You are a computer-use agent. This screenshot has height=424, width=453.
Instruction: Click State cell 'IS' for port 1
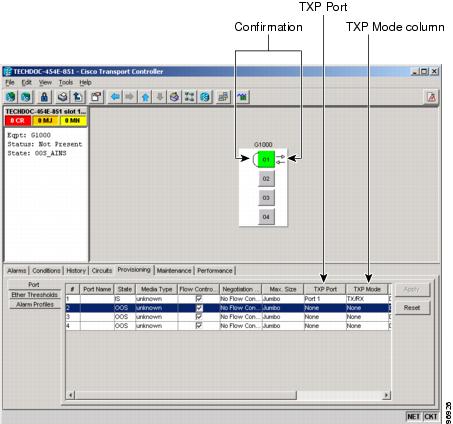(x=125, y=299)
